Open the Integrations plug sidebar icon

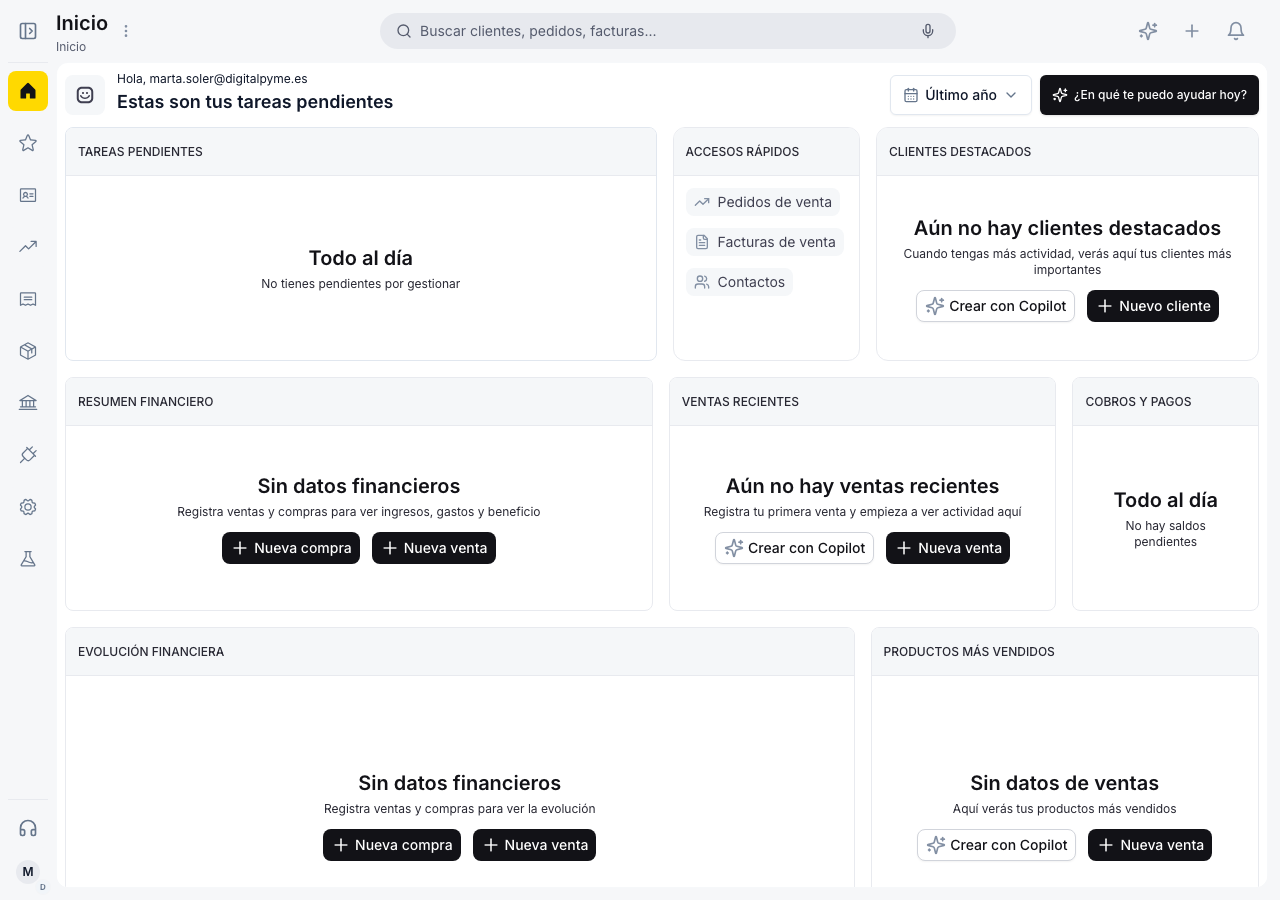pos(28,455)
